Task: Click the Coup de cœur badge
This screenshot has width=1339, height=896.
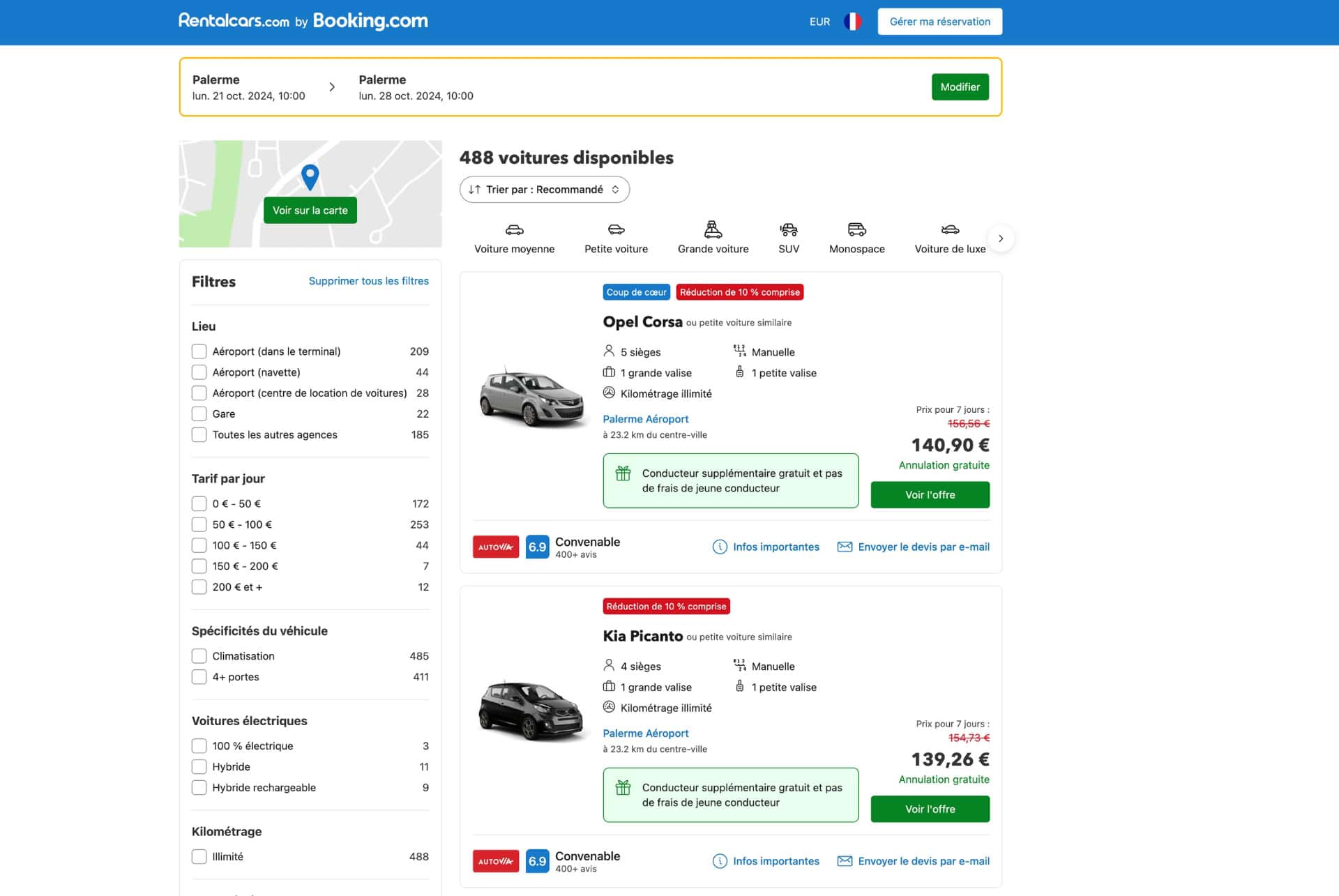Action: click(x=636, y=292)
